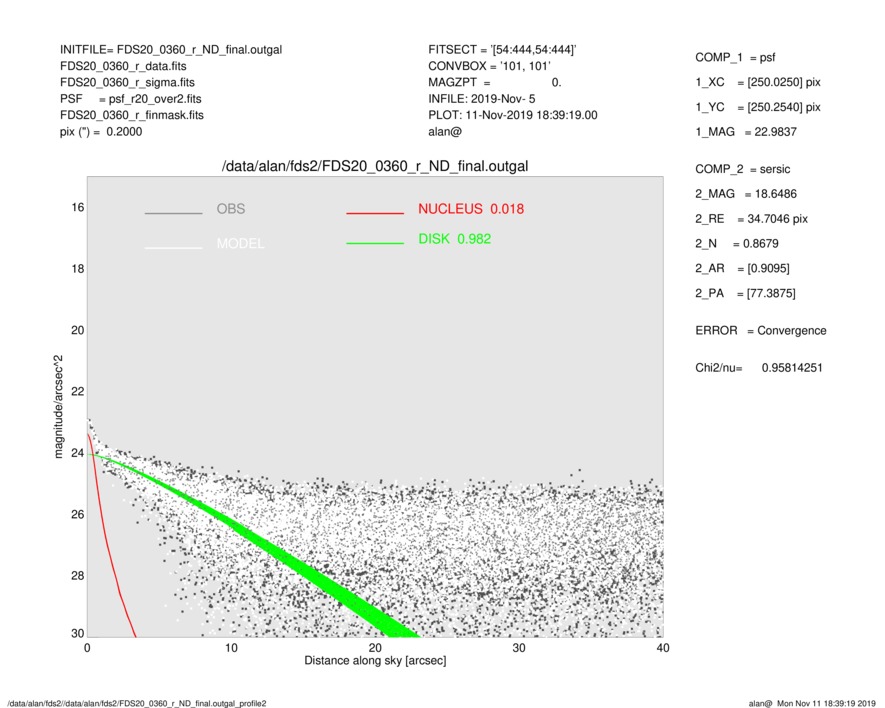Click the MAGZPT = 0. entry
Image resolution: width=885 pixels, height=708 pixels.
pos(494,82)
